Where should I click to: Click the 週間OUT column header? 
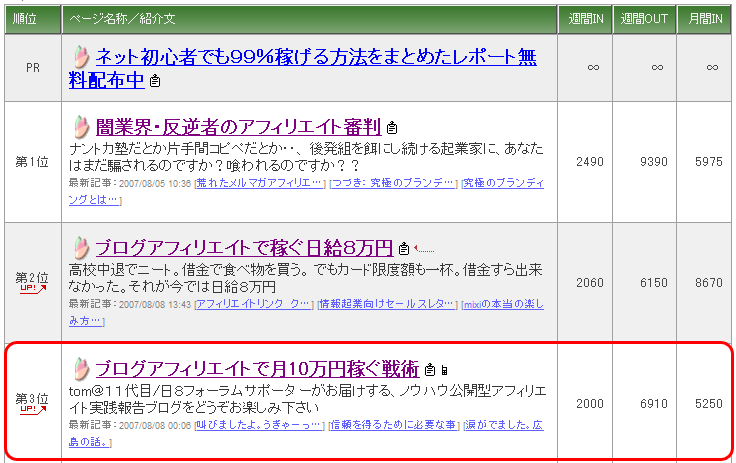click(644, 19)
